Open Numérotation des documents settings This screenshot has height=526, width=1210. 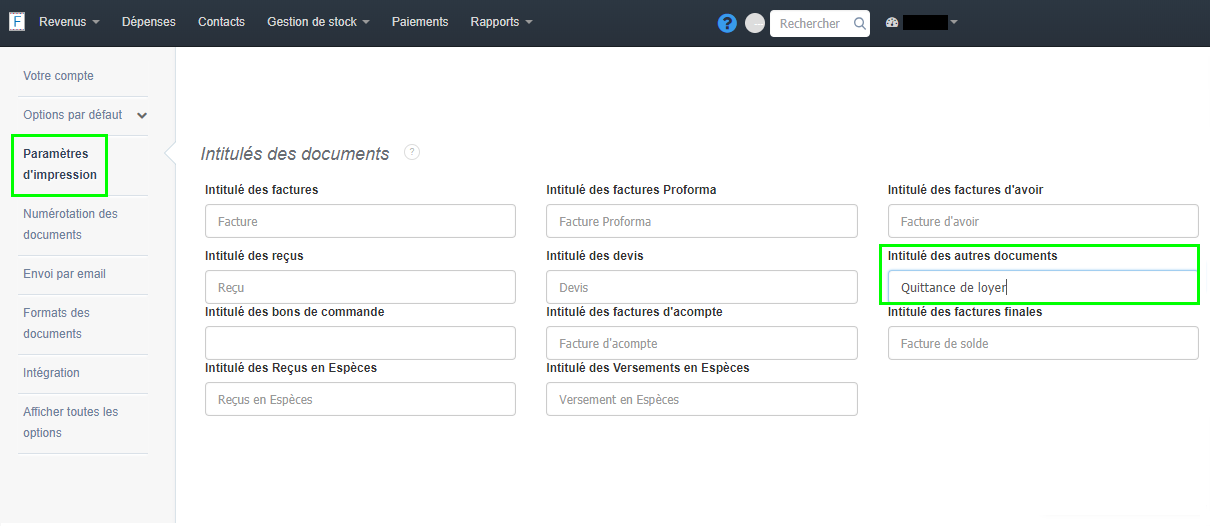[70, 224]
